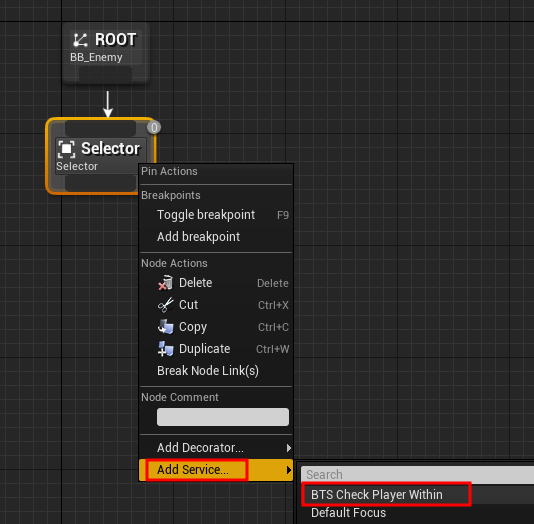Select the Selector composite node
This screenshot has width=534, height=524.
tap(101, 156)
